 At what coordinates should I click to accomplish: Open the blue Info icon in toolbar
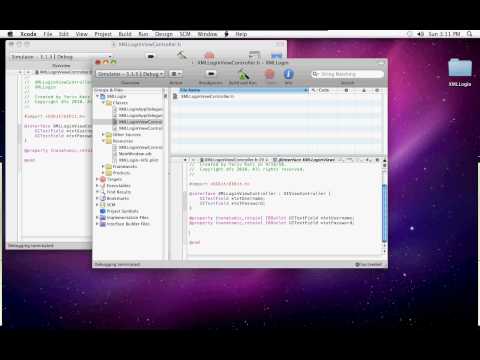(288, 74)
